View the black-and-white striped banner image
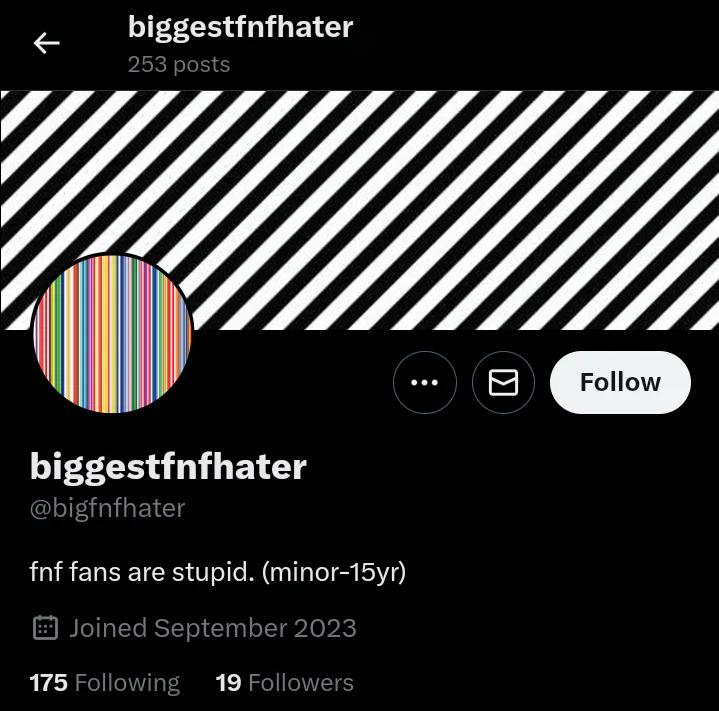 pos(360,210)
